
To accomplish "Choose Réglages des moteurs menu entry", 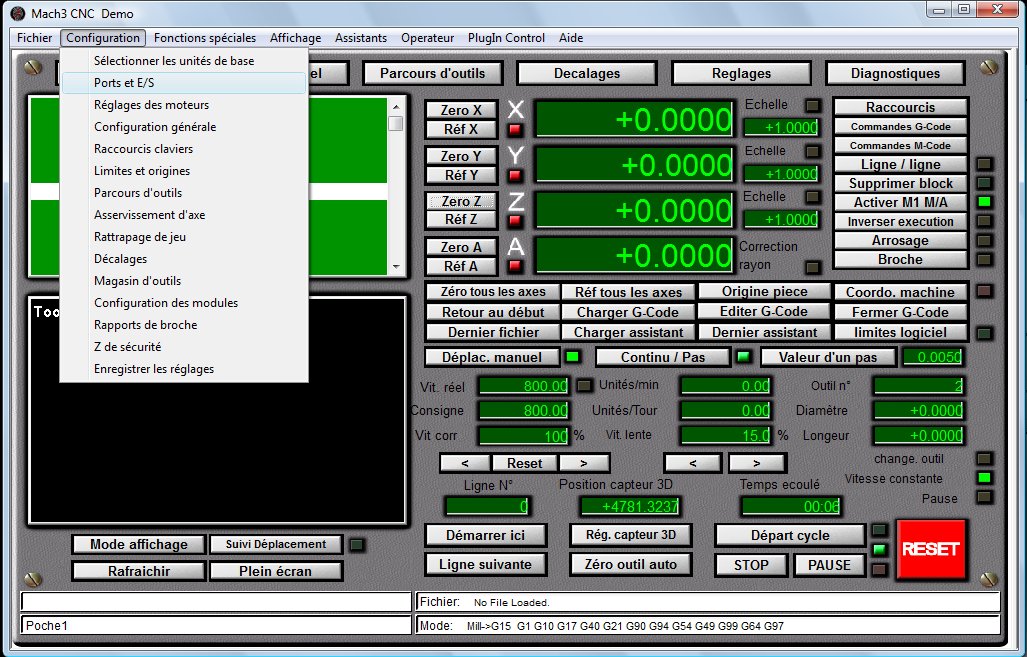I will pyautogui.click(x=183, y=105).
